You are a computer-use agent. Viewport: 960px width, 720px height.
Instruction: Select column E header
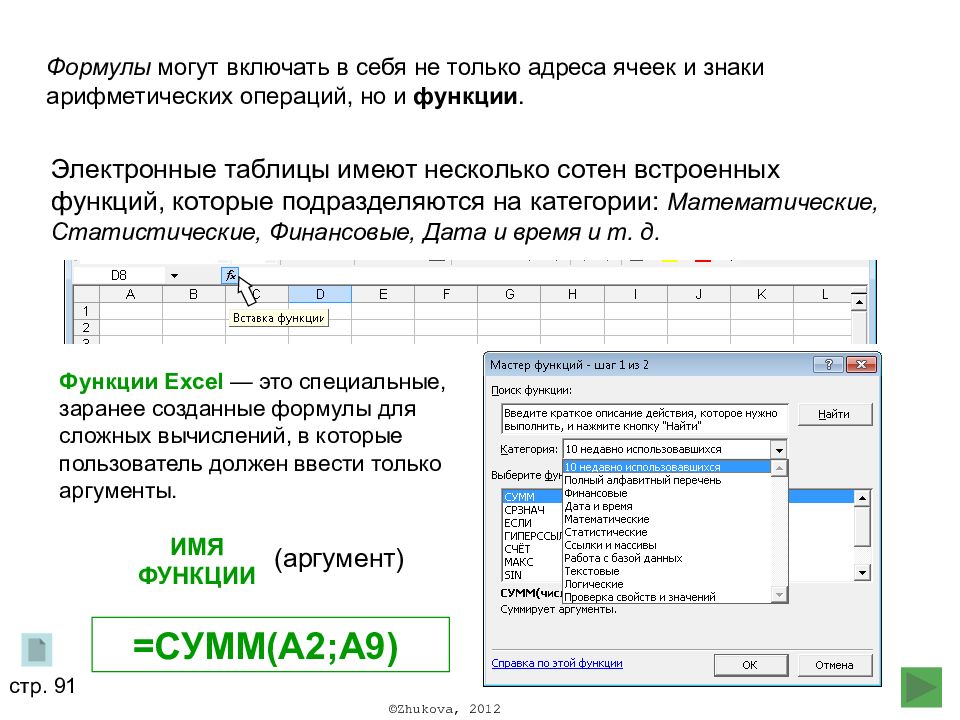(x=383, y=294)
